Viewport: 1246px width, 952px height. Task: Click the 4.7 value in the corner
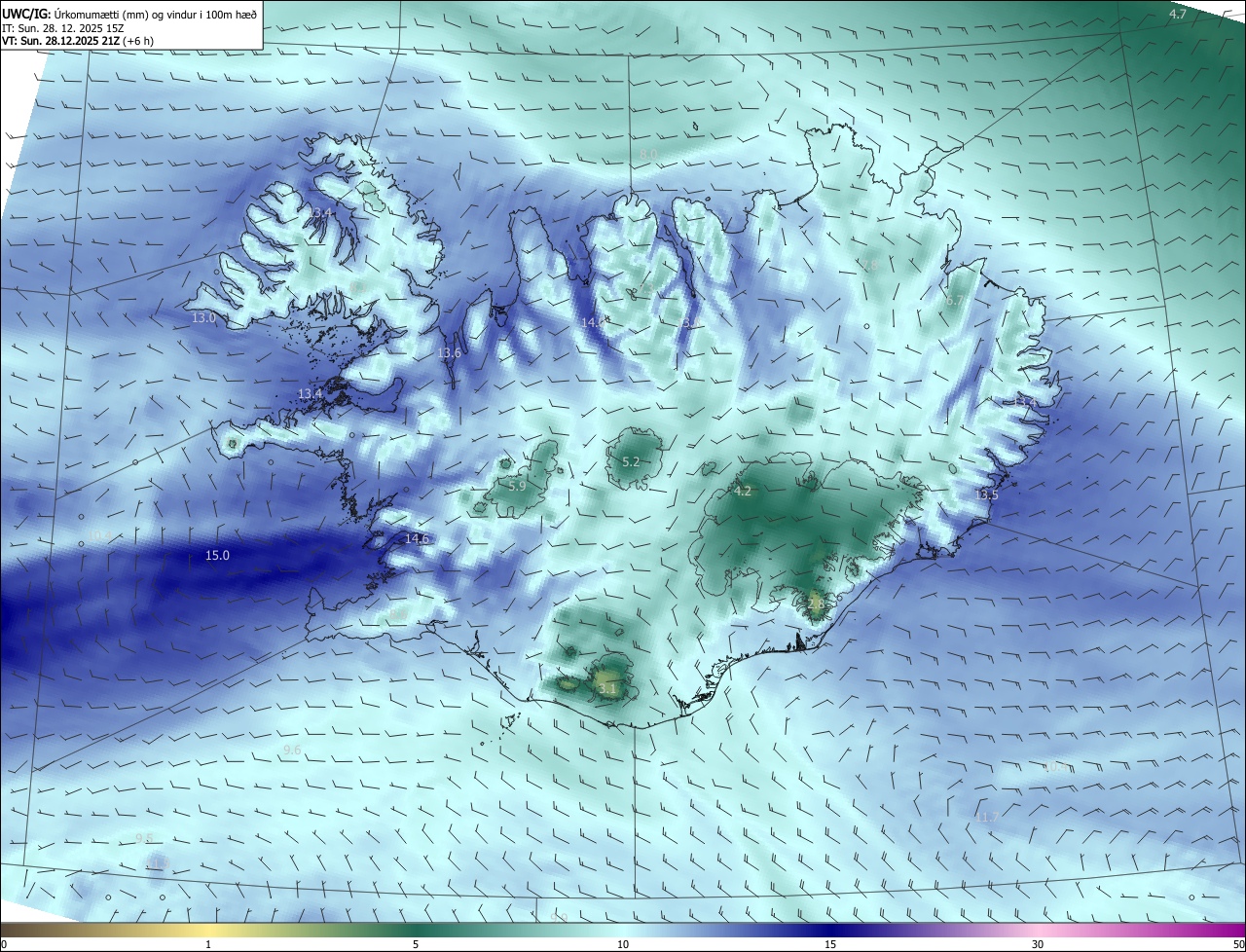(1178, 14)
